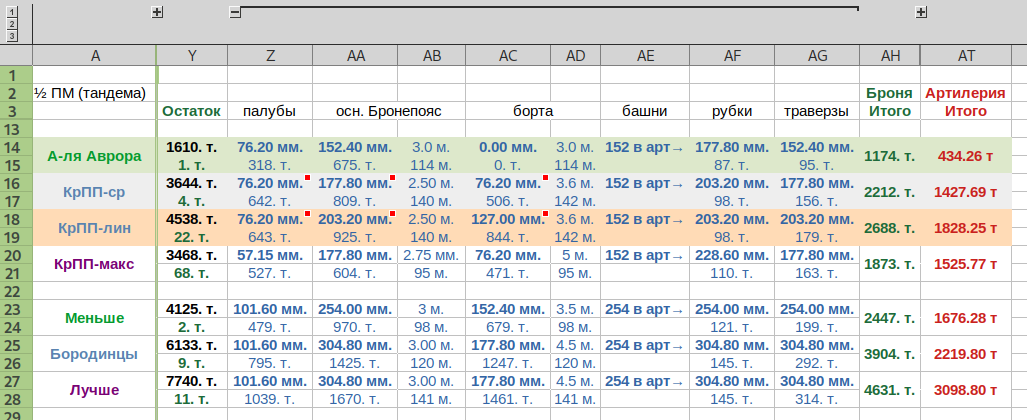Select the 'КрПП-макс' row label
Viewport: 1027px width, 420px height.
tap(94, 264)
